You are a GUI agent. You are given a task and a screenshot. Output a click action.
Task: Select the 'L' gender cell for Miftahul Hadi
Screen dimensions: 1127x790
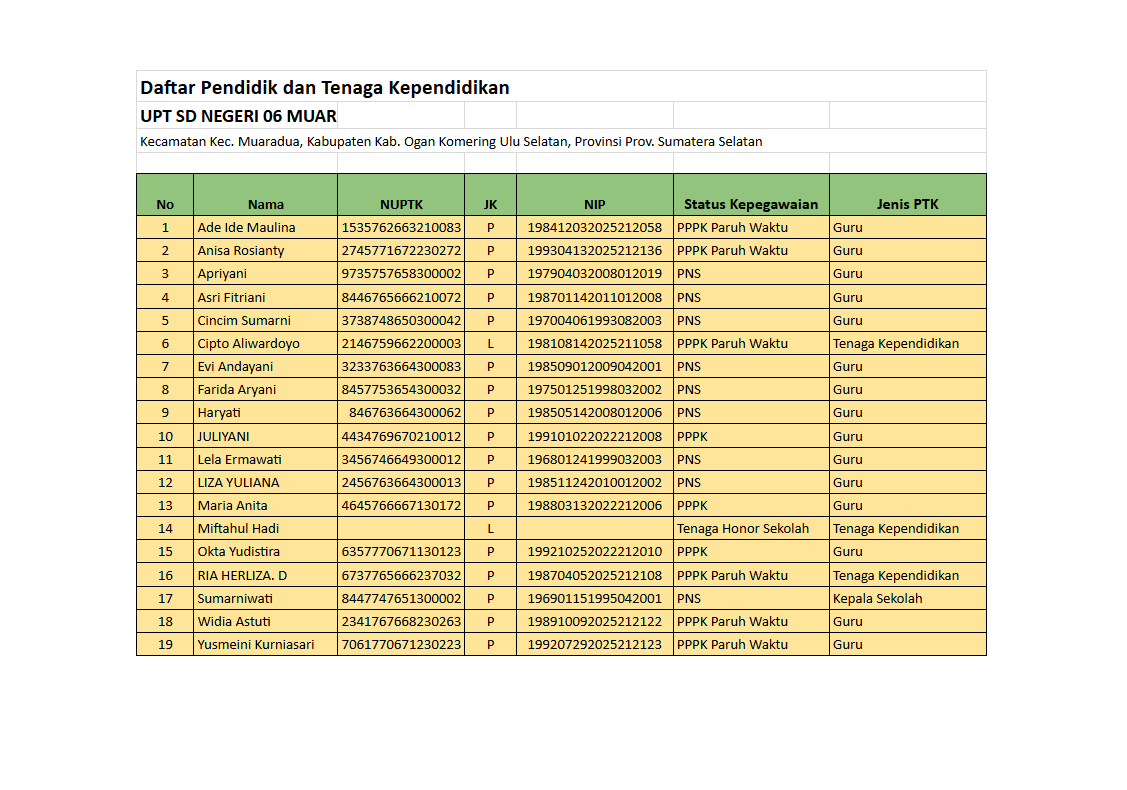pyautogui.click(x=490, y=528)
